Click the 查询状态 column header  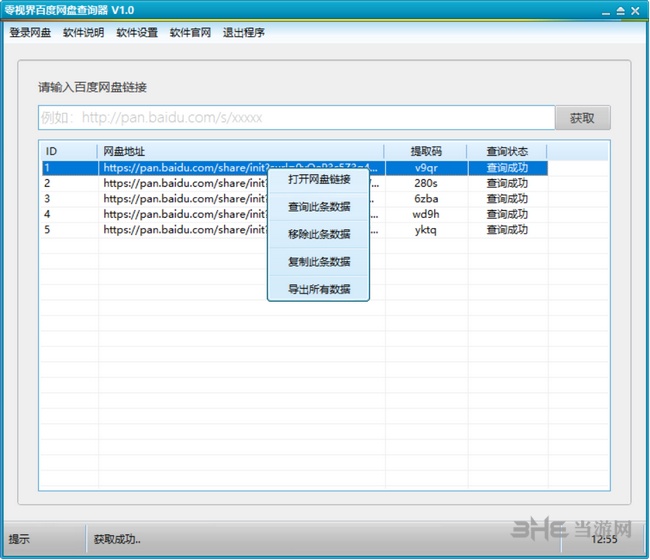pos(506,151)
